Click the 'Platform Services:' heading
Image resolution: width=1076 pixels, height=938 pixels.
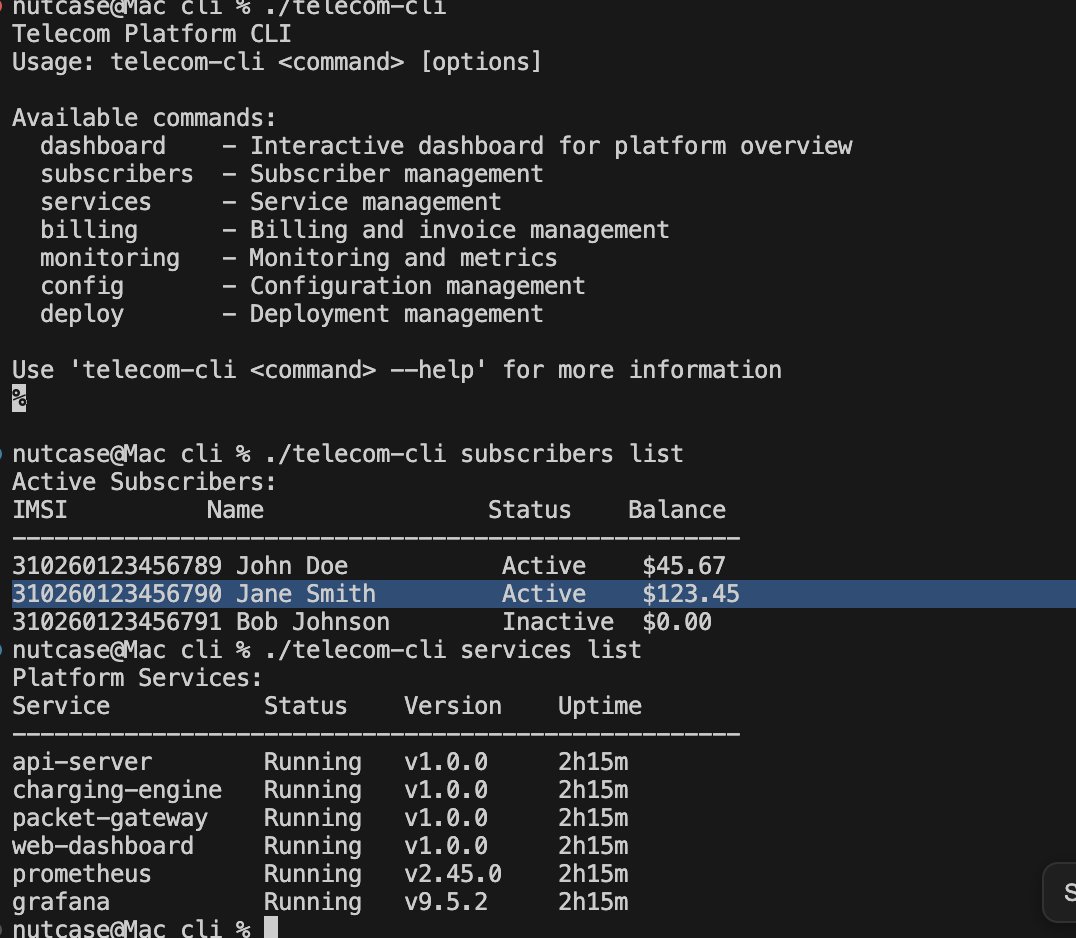coord(137,678)
